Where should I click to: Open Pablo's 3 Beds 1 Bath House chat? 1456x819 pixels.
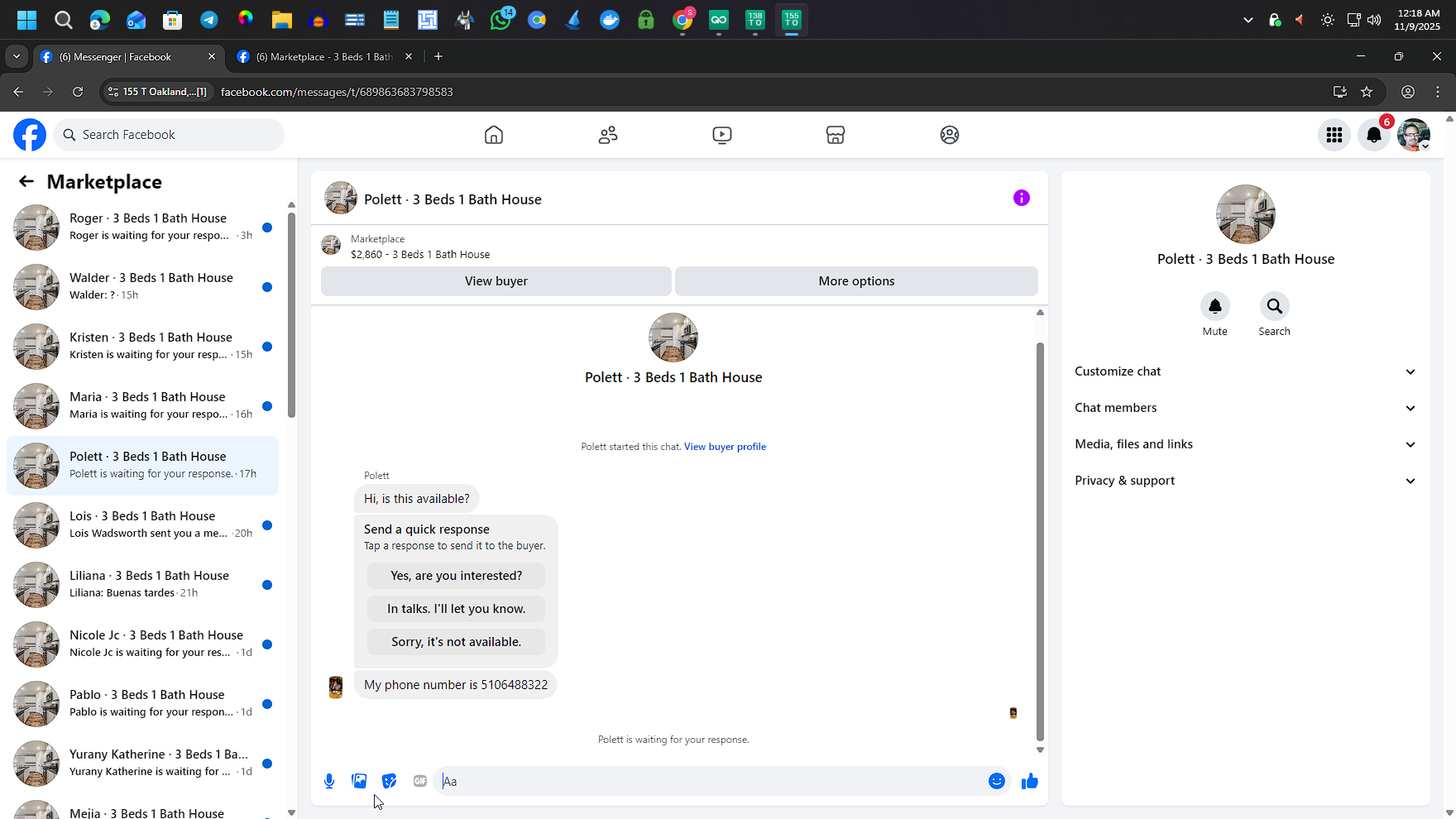click(143, 704)
